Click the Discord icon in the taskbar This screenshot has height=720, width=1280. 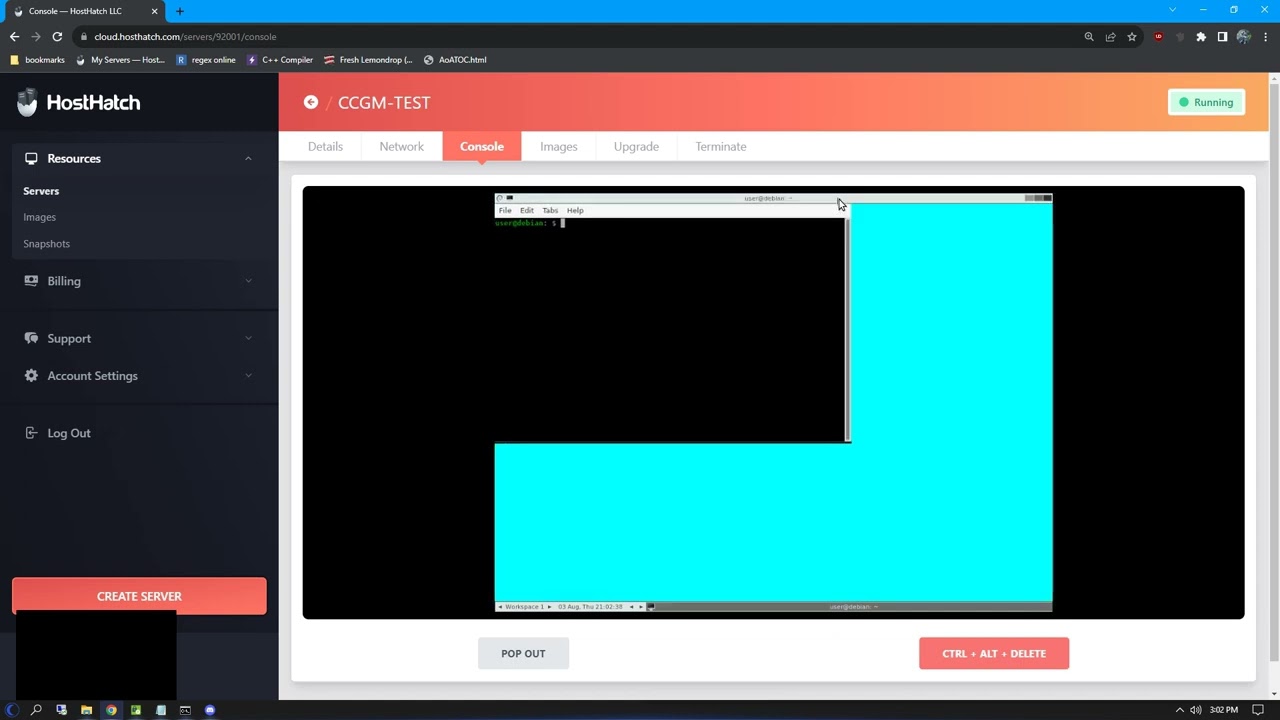(210, 710)
